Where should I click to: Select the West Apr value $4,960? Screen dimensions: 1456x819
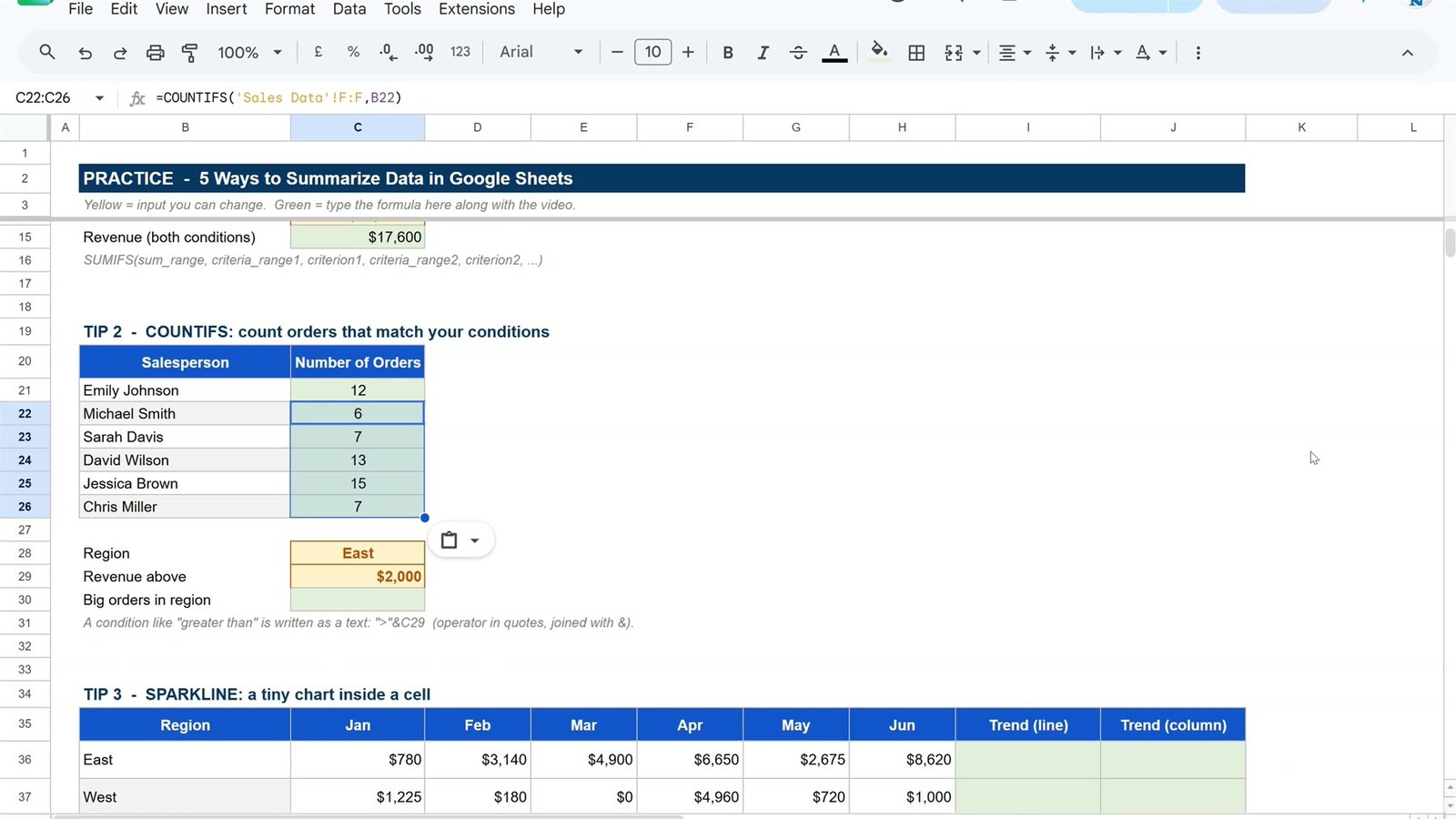point(690,796)
